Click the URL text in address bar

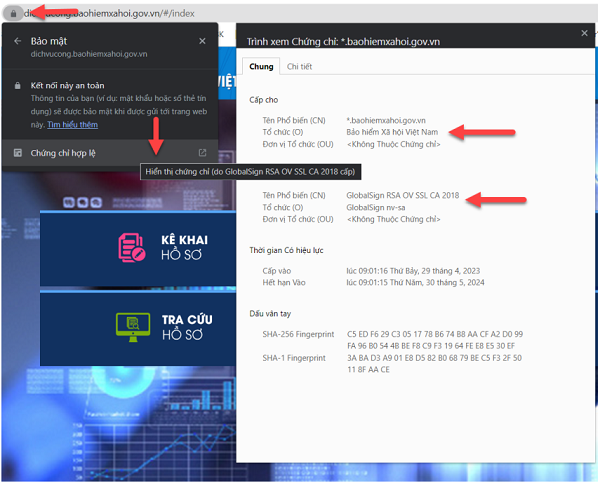(109, 14)
